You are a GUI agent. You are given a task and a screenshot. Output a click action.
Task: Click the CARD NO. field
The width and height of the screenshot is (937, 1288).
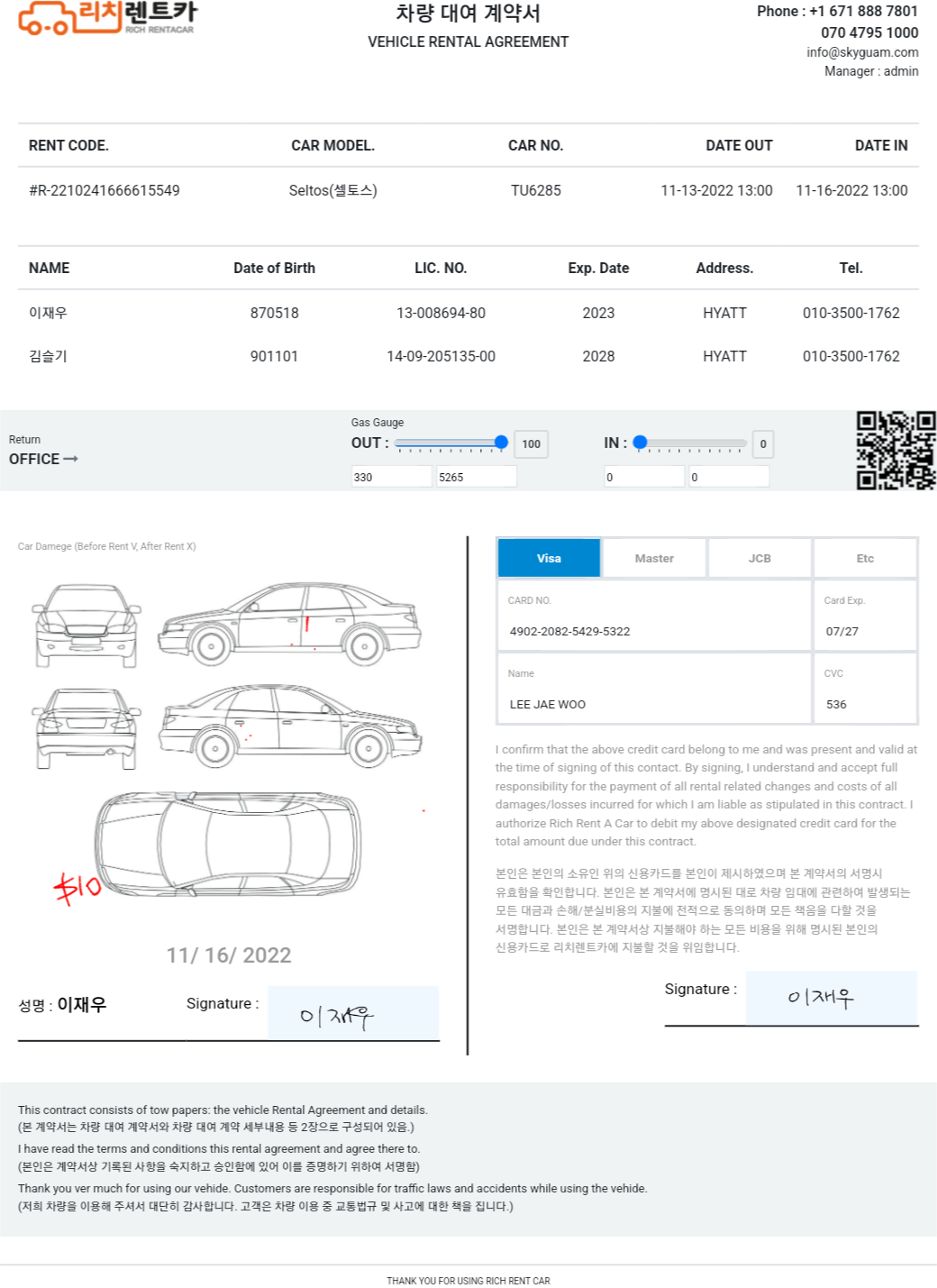tap(654, 616)
